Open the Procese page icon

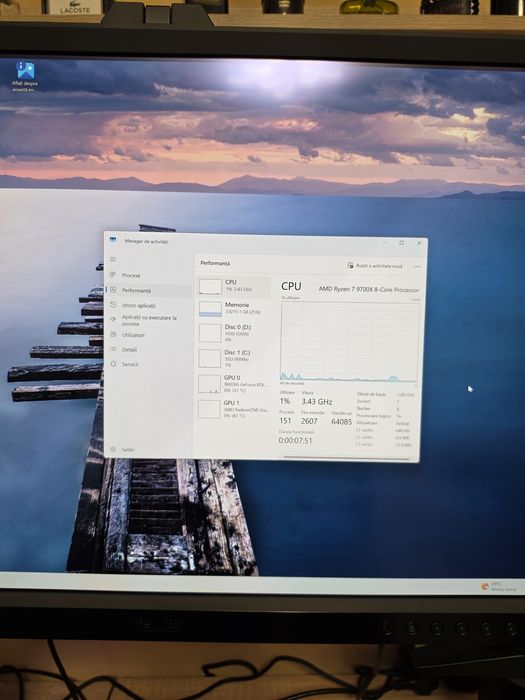113,275
